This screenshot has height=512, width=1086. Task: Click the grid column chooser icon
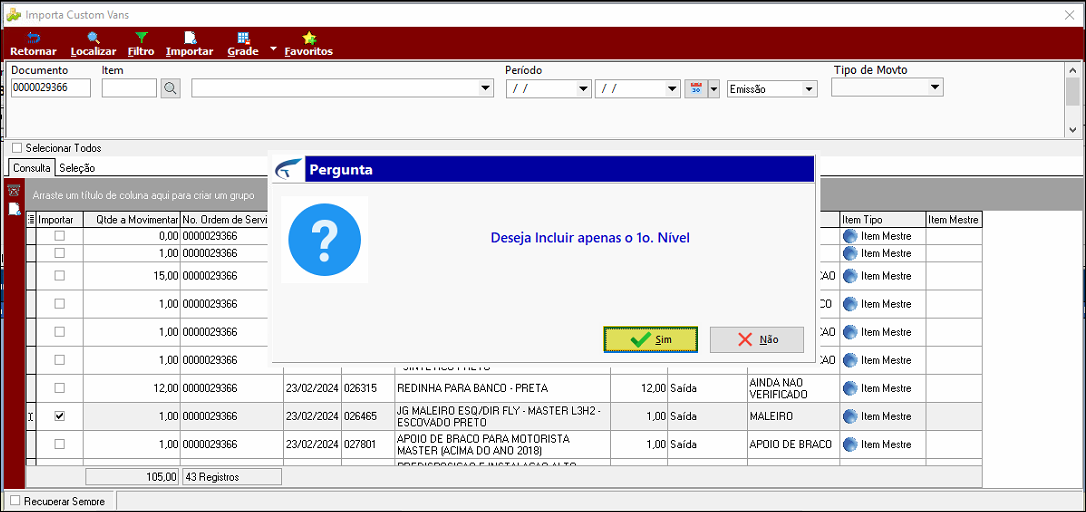tap(30, 220)
